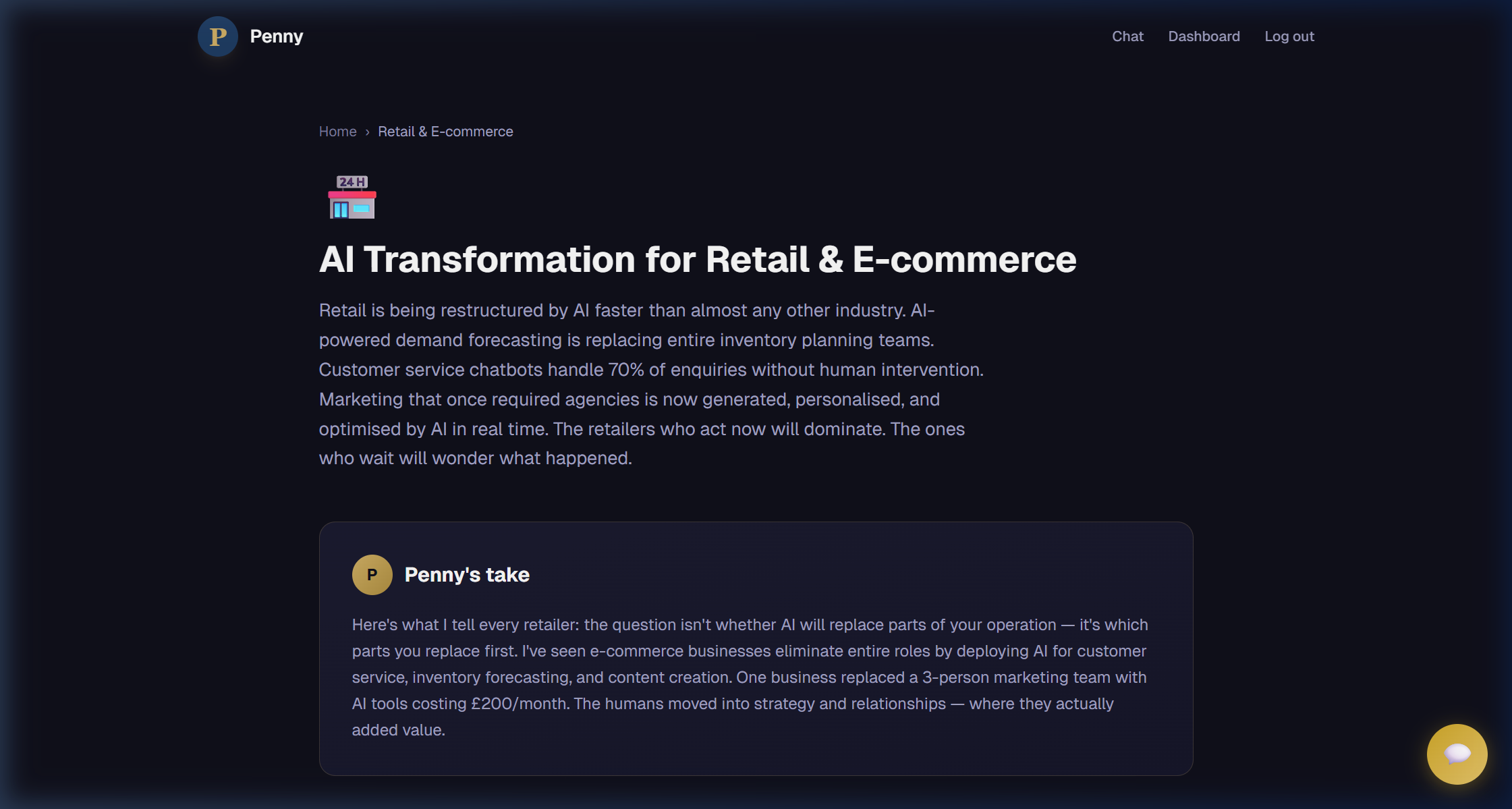Navigate to Home via the breadcrumb
Screen dimensions: 1512x809
(x=337, y=131)
